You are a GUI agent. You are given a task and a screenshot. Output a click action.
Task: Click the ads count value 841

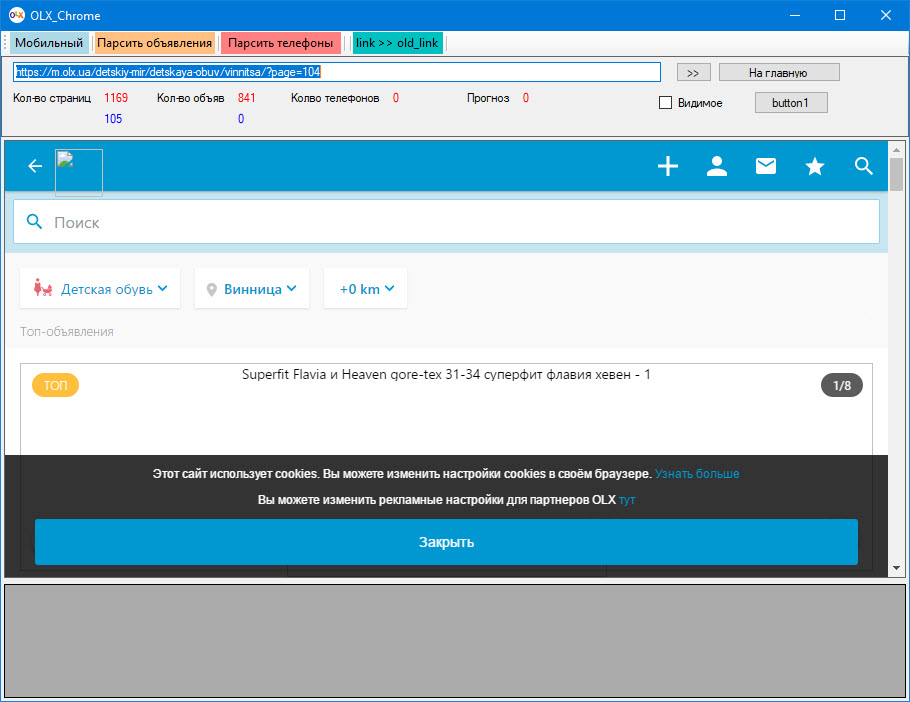click(247, 97)
